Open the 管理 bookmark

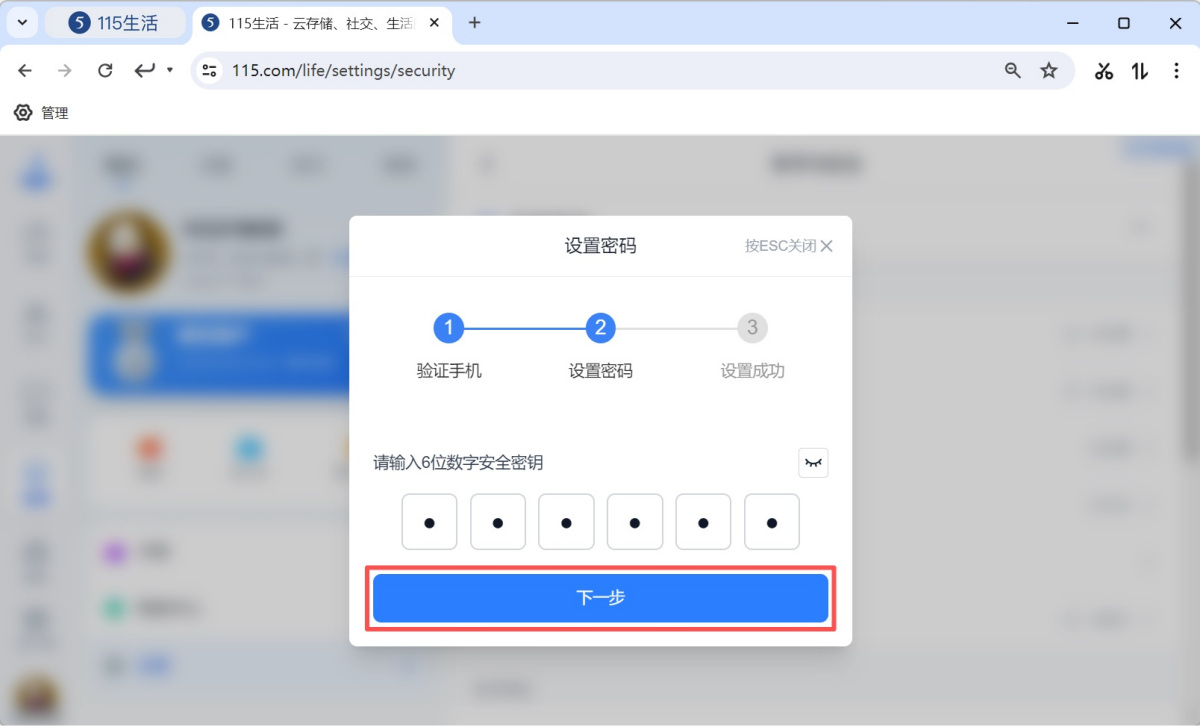42,113
